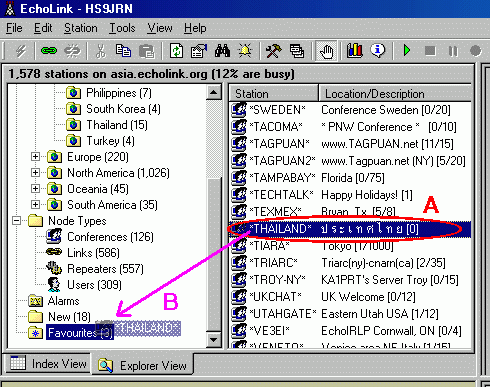
Task: Click the info balloon icon
Action: 378,51
